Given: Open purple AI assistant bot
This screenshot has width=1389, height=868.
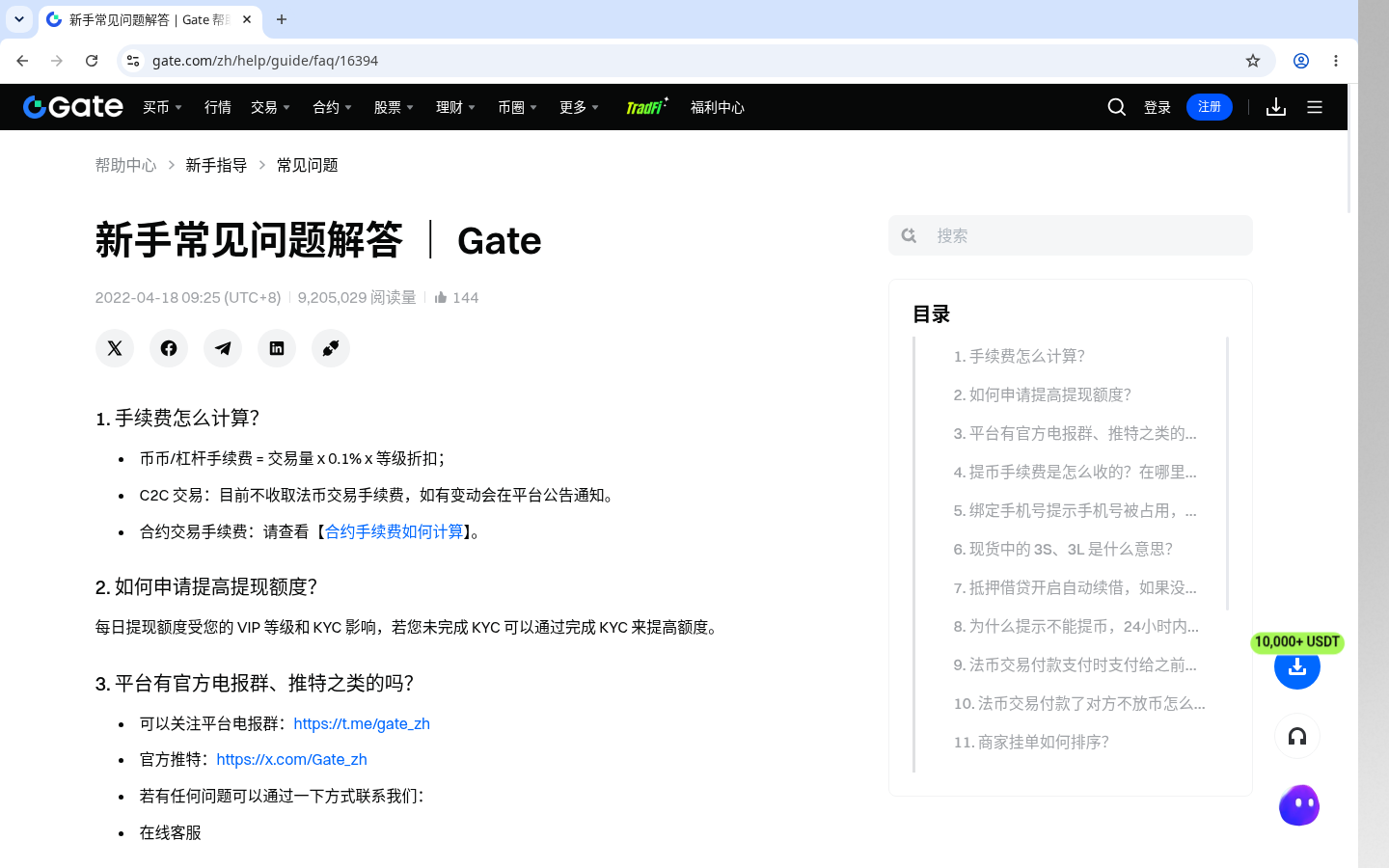Looking at the screenshot, I should (x=1299, y=805).
